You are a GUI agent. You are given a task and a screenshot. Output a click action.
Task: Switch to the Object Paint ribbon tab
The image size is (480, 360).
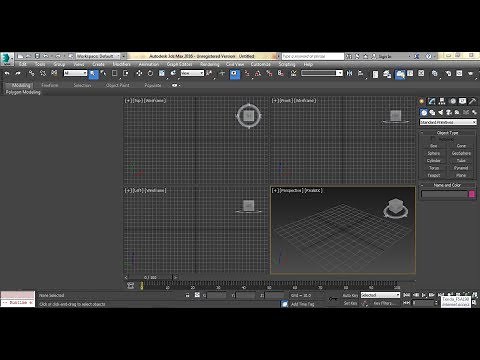pos(117,85)
